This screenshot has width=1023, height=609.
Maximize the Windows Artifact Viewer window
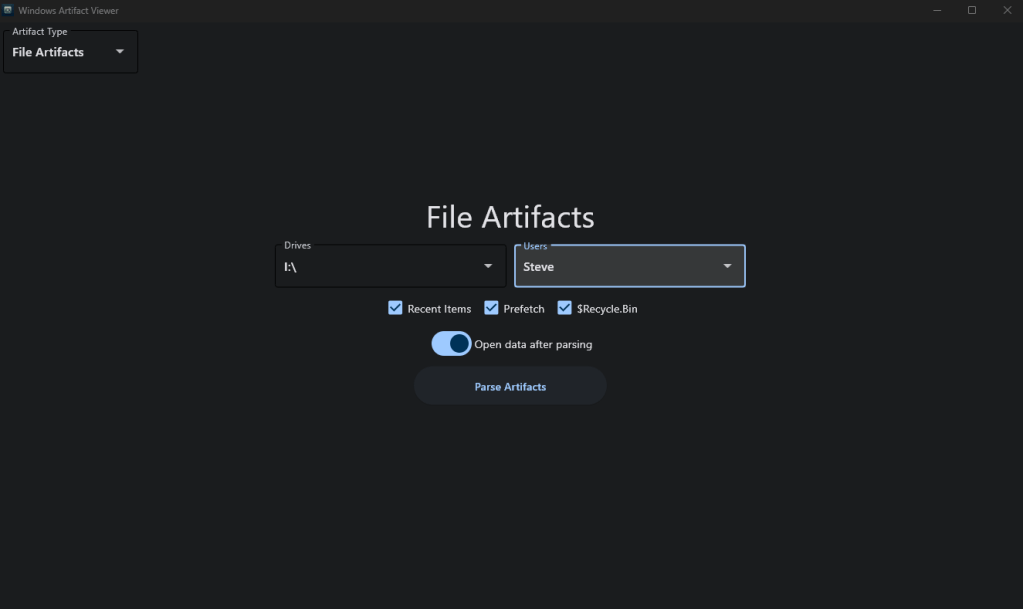click(x=971, y=10)
